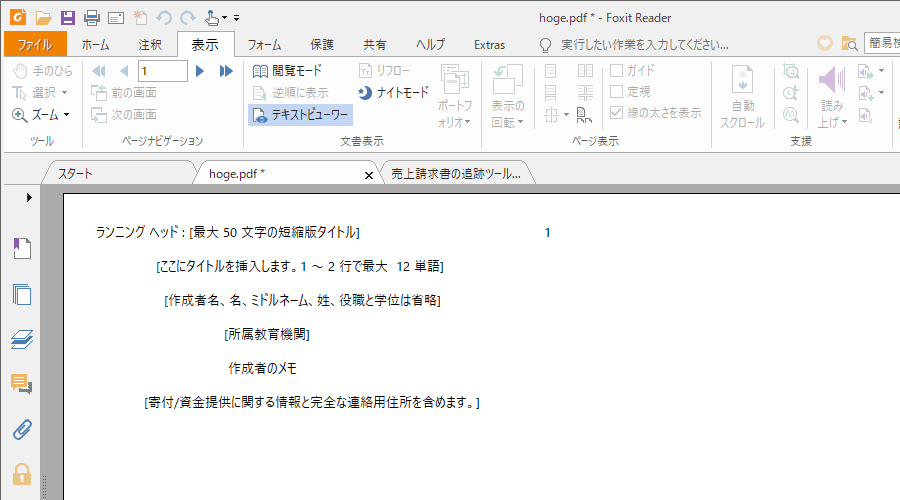Viewport: 900px width, 500px height.
Task: Open the page thumbnails panel in the sidebar
Action: (x=22, y=294)
